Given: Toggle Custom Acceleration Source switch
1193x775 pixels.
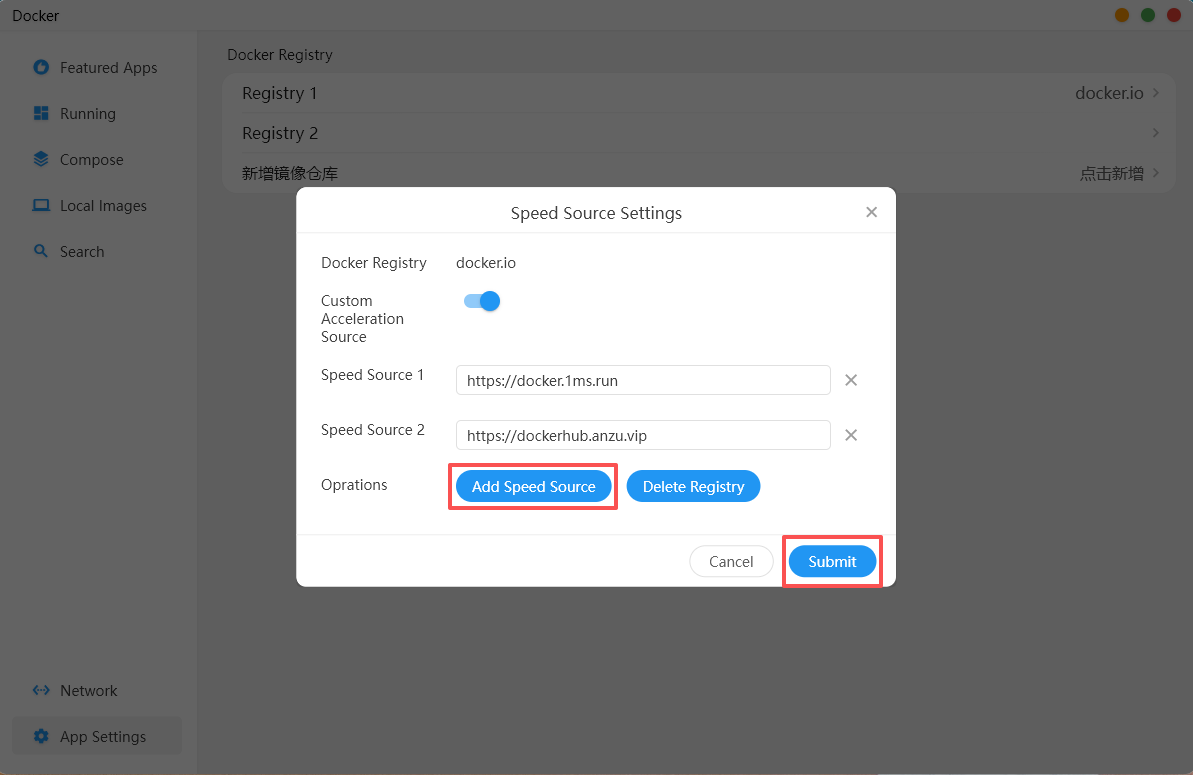Looking at the screenshot, I should point(482,301).
